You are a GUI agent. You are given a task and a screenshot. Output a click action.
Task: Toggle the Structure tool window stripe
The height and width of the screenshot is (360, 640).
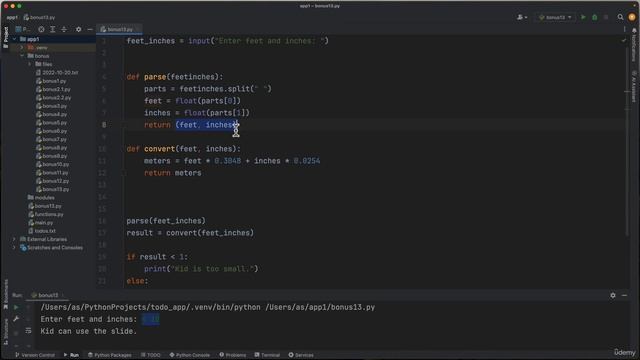tap(5, 332)
